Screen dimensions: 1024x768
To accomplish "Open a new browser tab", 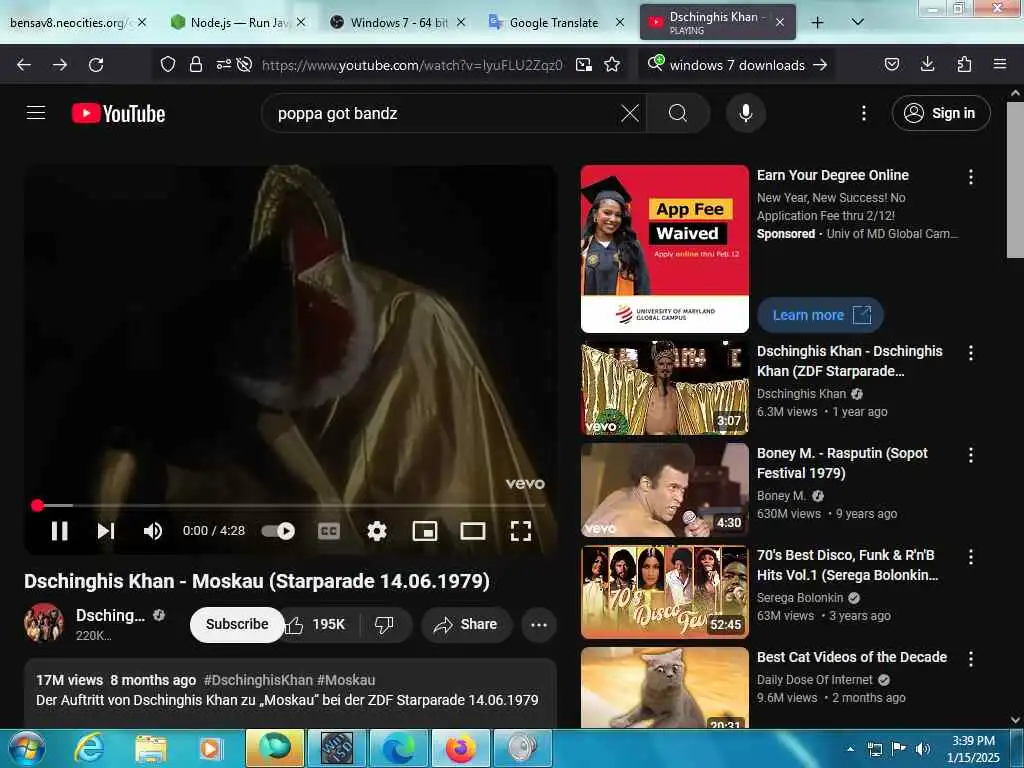I will pyautogui.click(x=817, y=23).
